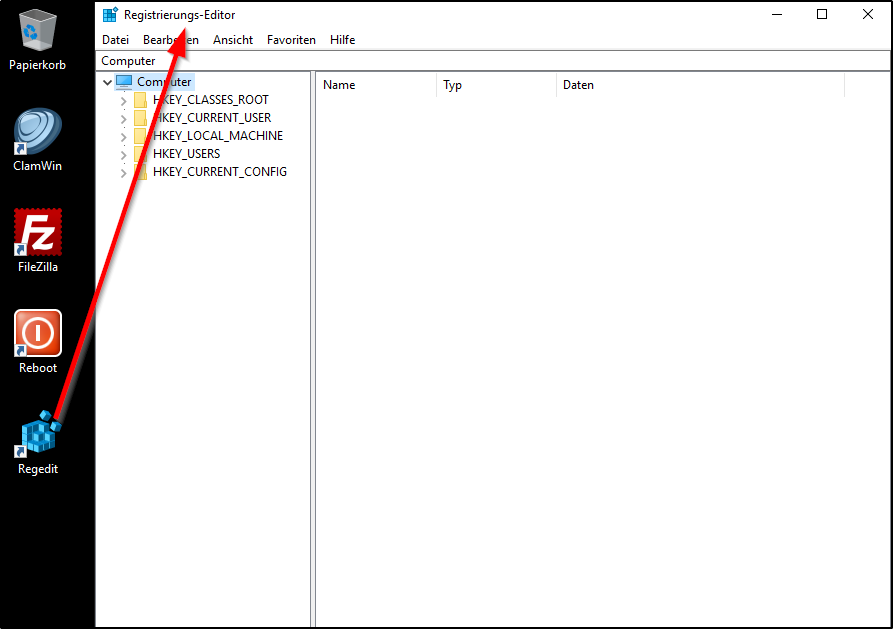This screenshot has height=629, width=893.
Task: Select the Computer label in tree
Action: (164, 82)
